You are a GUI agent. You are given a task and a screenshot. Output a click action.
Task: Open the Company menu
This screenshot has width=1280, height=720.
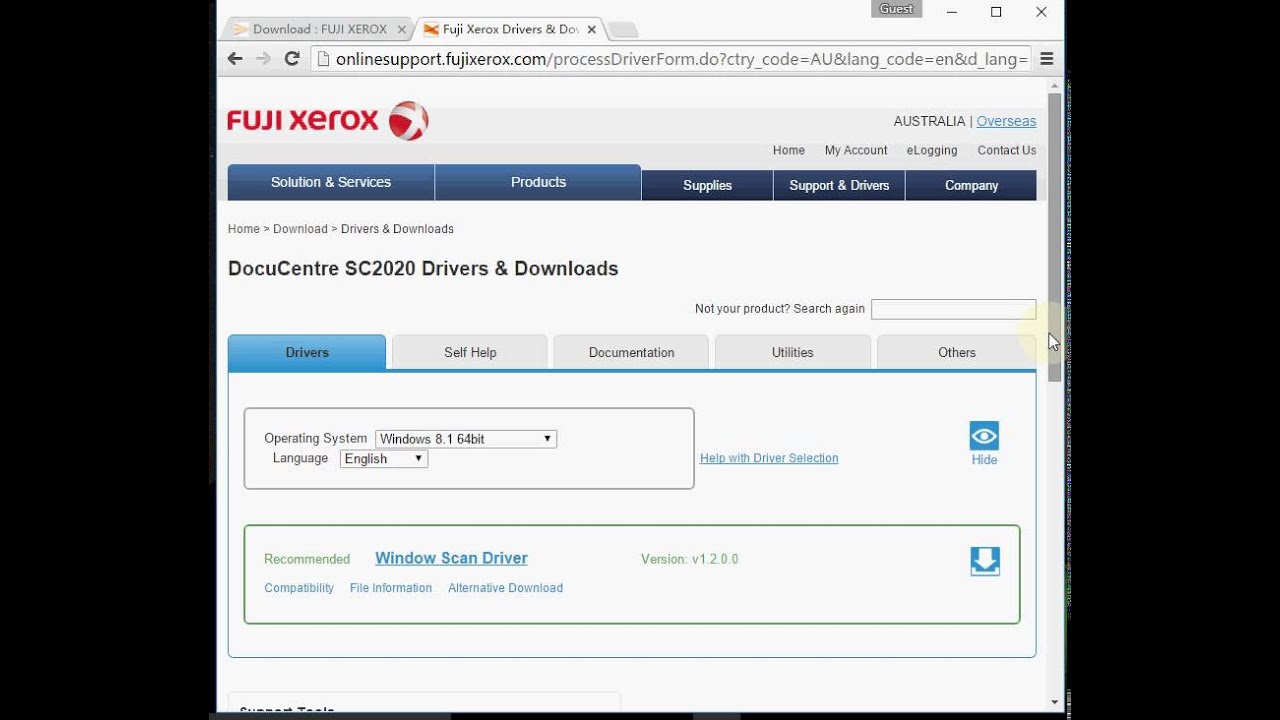pyautogui.click(x=971, y=185)
